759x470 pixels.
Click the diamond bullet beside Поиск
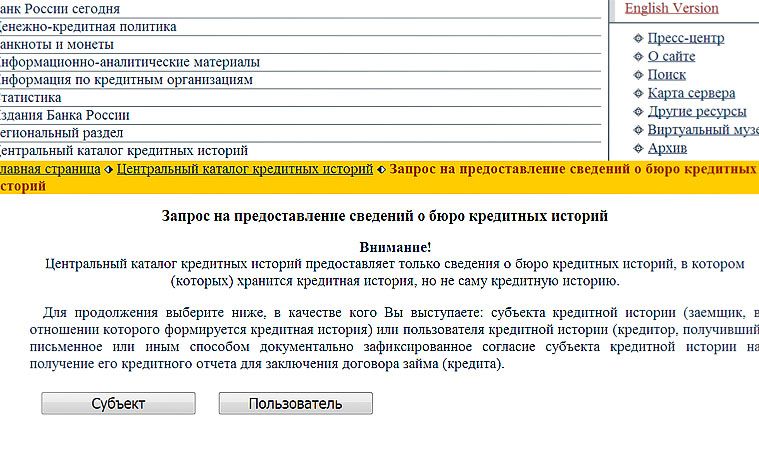pos(638,75)
